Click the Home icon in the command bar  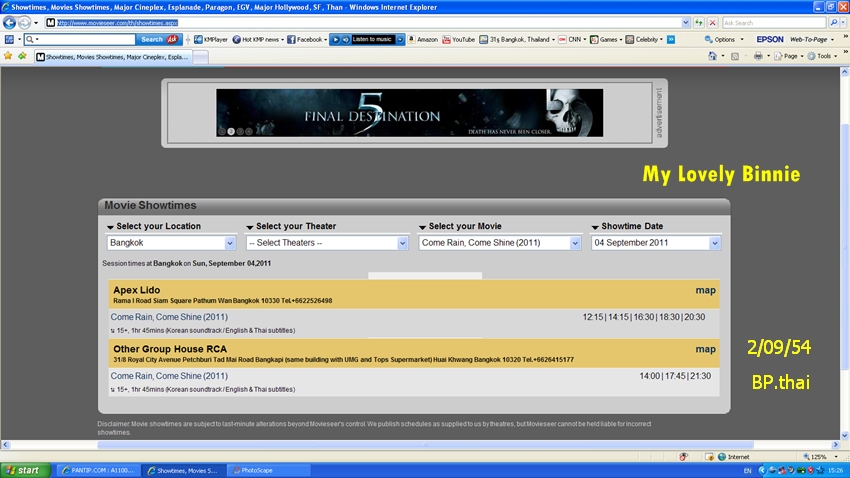click(712, 56)
